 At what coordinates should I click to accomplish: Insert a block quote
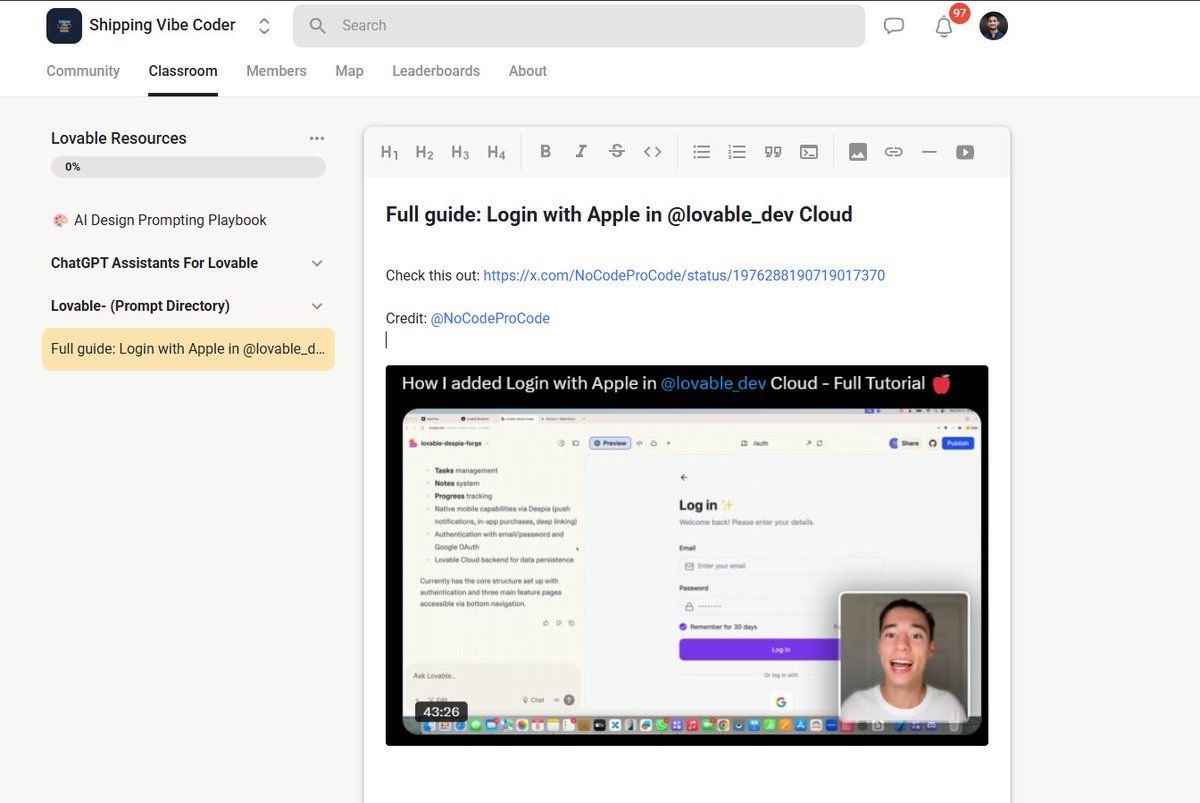coord(773,152)
